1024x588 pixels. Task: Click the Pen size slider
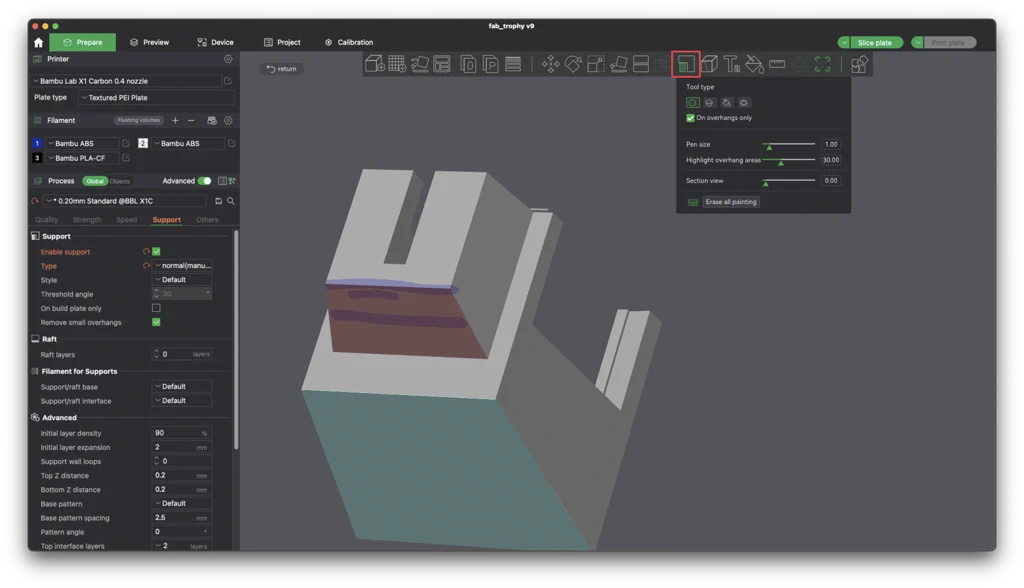click(789, 144)
